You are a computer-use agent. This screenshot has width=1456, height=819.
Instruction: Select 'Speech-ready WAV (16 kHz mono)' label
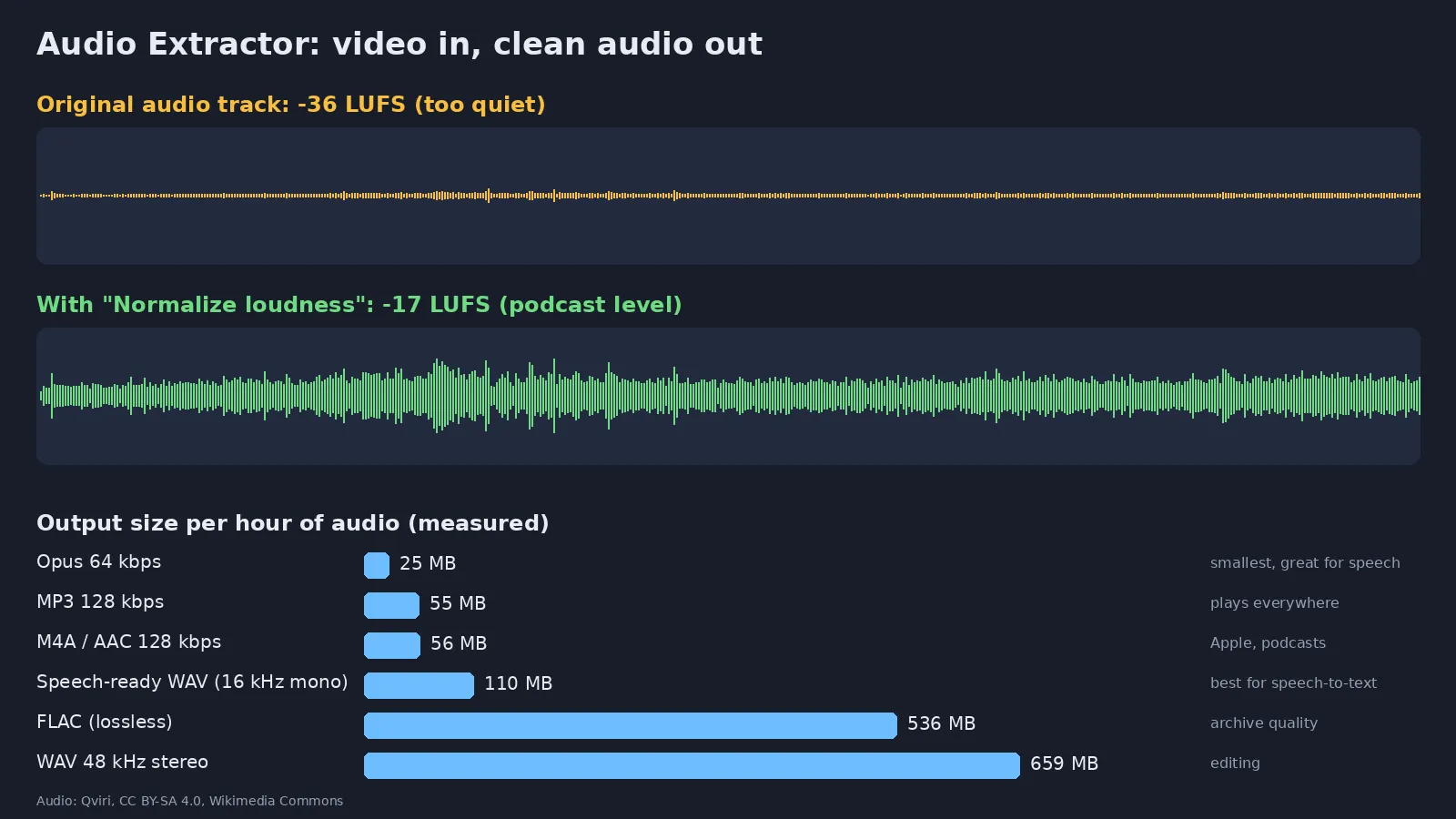click(x=192, y=682)
